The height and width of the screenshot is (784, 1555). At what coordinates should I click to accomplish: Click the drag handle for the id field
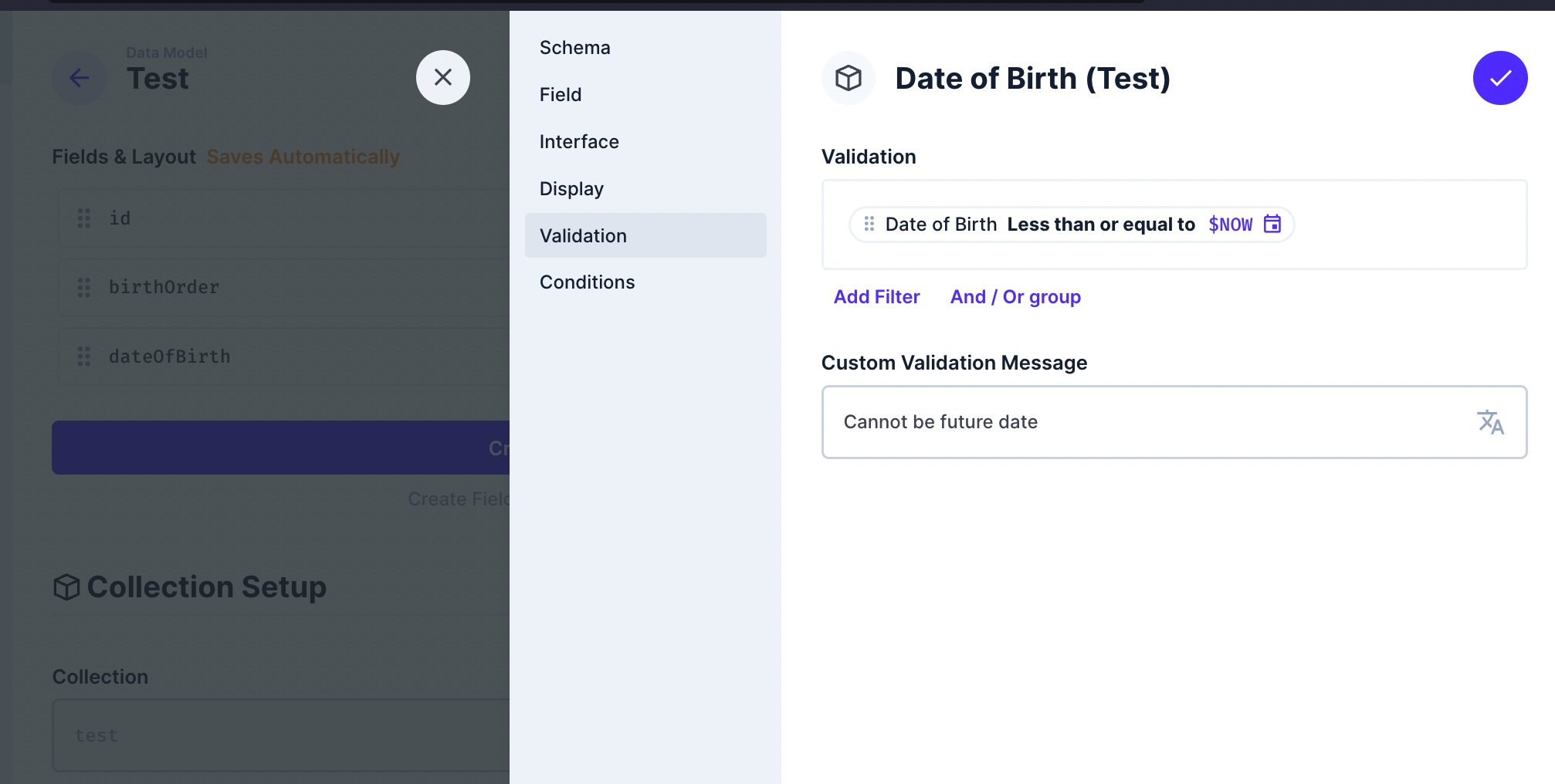click(x=84, y=218)
